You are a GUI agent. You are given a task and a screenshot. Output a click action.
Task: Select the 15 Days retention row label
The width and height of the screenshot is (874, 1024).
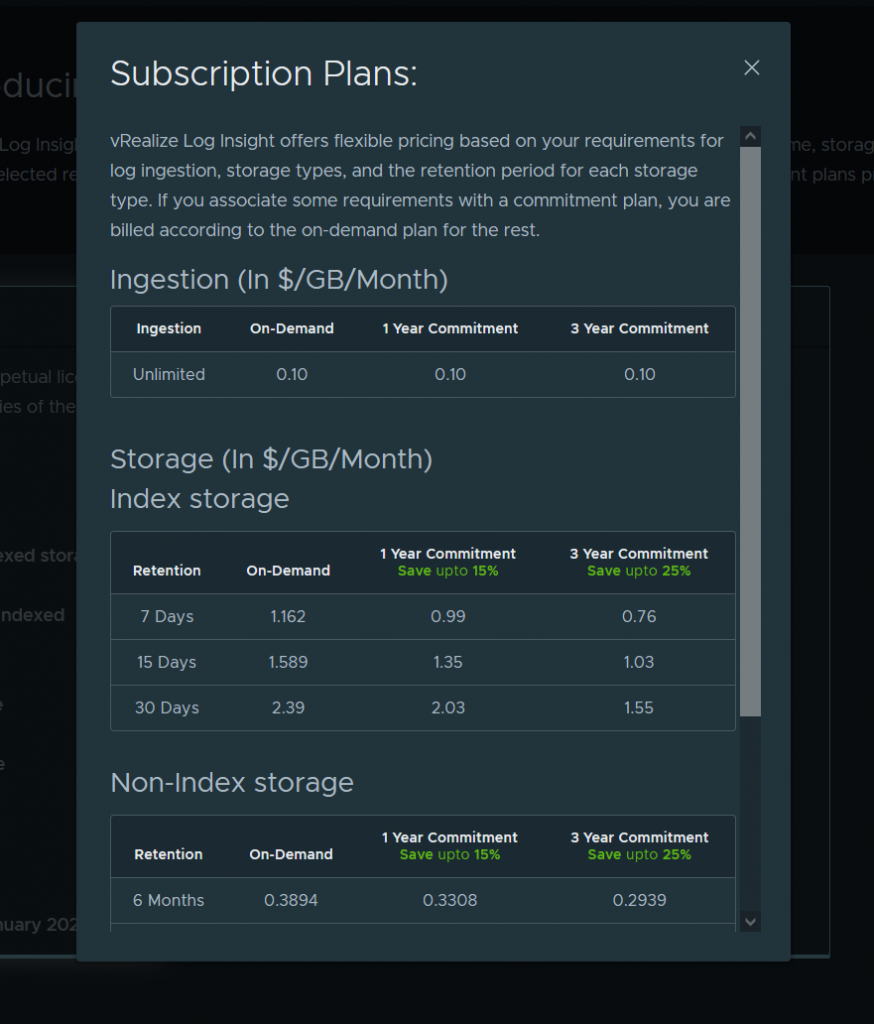167,662
